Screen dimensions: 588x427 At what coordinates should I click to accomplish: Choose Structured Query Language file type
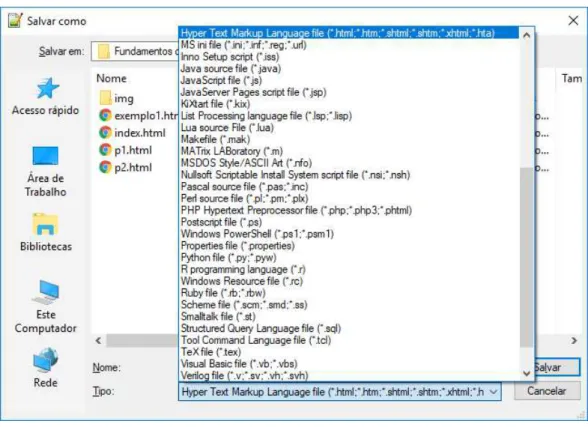[x=349, y=328]
